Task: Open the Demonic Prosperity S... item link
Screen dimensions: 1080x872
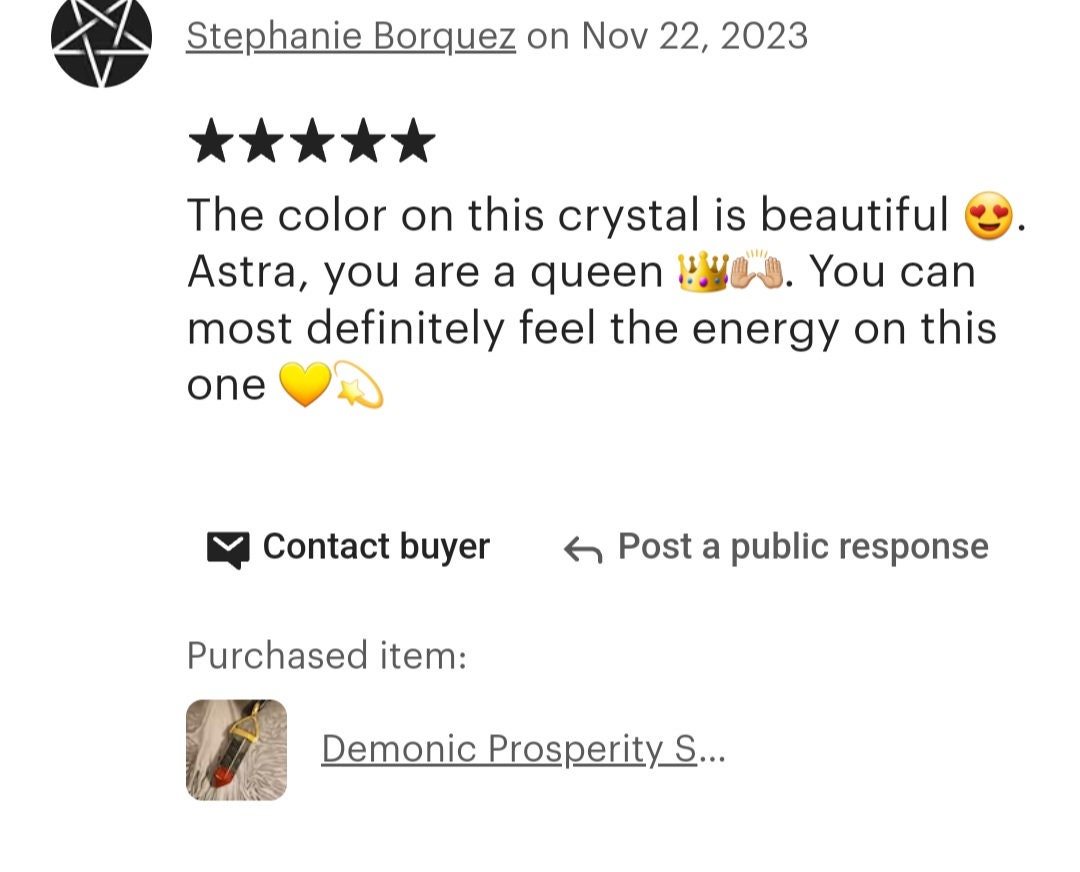Action: pos(523,749)
